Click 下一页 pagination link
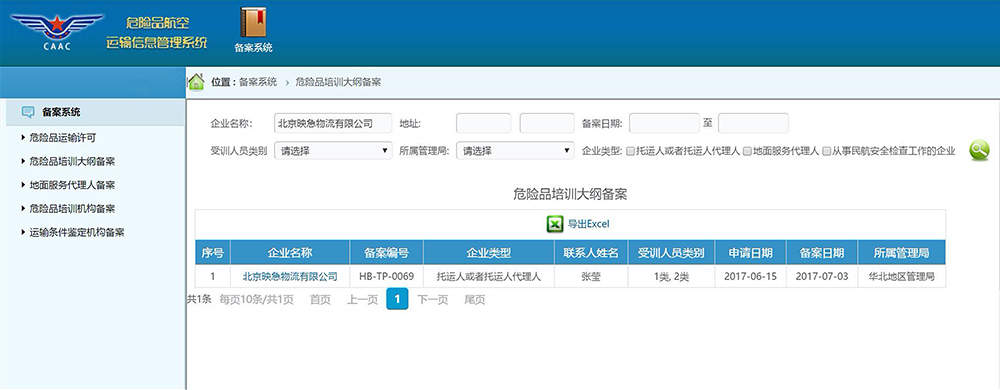Screen dimensions: 1000x390 point(432,300)
